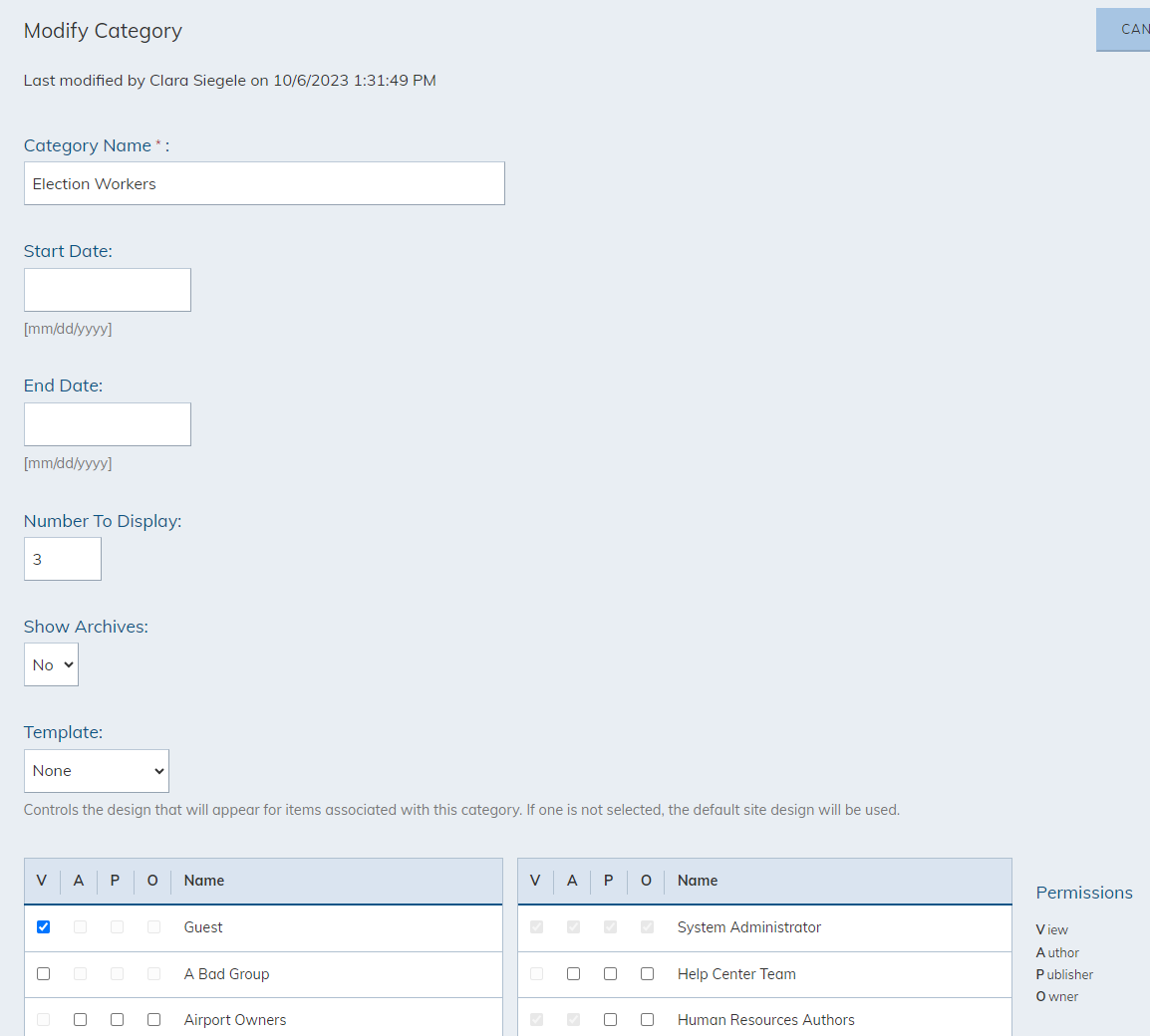Click the Name column header in right table
The height and width of the screenshot is (1036, 1150).
698,880
